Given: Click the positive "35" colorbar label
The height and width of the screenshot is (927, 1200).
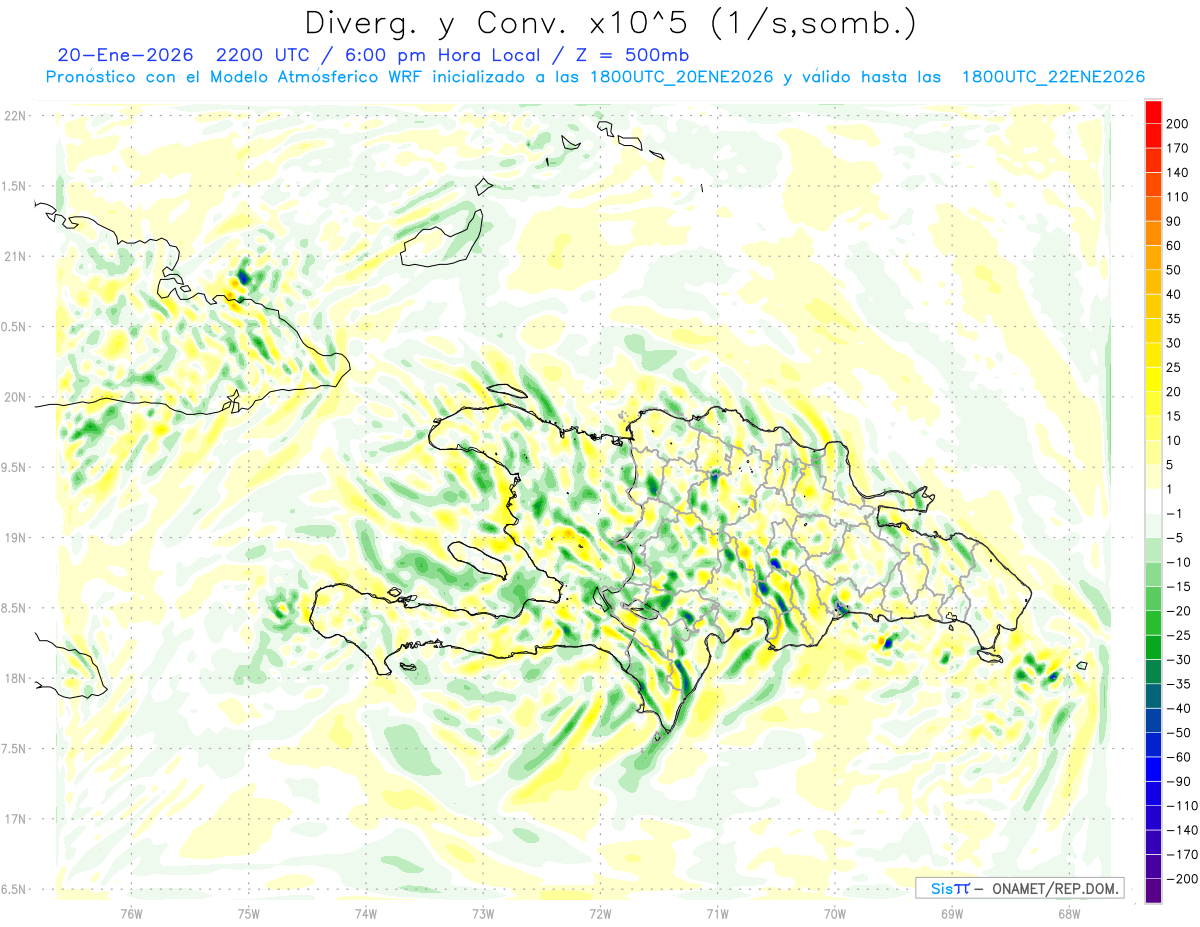Looking at the screenshot, I should pos(1174,319).
